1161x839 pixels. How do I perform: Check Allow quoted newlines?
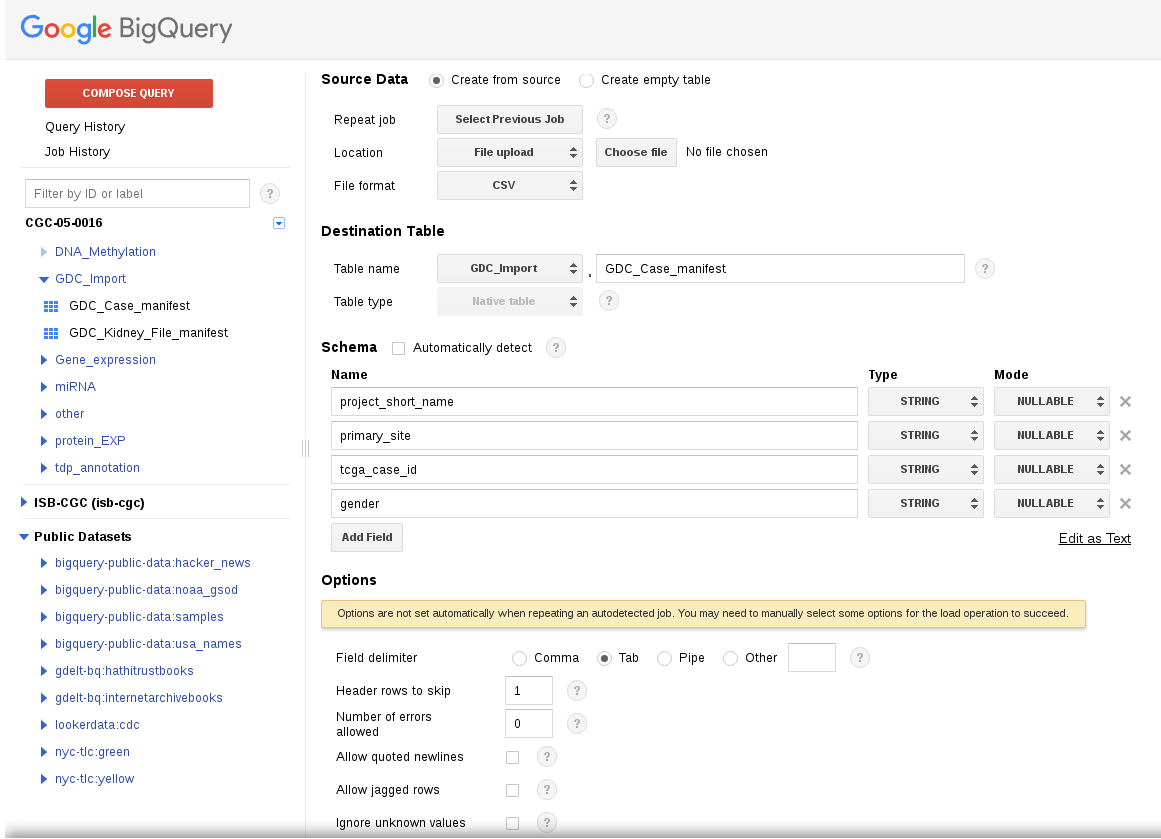(512, 757)
